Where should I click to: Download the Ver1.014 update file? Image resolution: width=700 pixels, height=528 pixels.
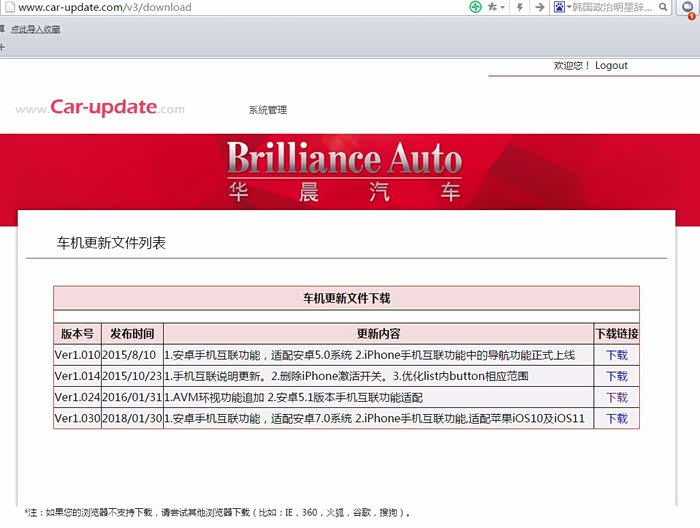coord(617,377)
